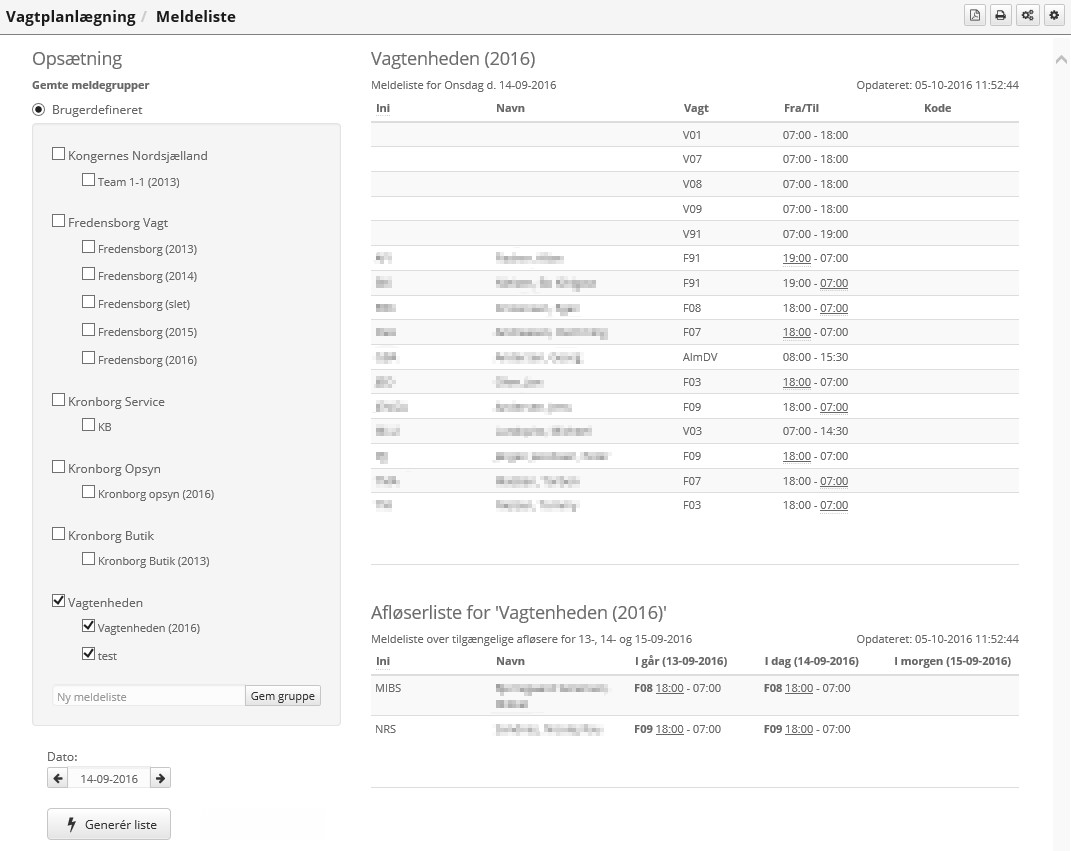Check the Kronborg opsyn (2016) checkbox
This screenshot has height=851, width=1071.
click(89, 492)
